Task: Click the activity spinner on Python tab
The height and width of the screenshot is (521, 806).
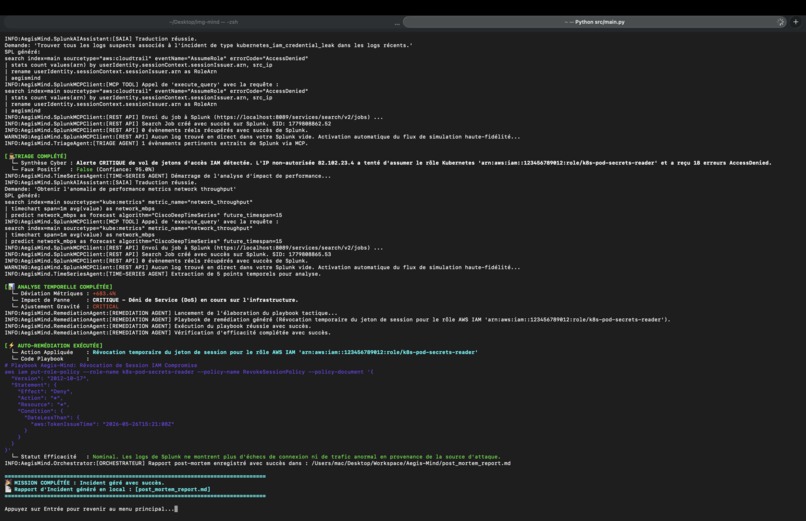Action: [781, 22]
